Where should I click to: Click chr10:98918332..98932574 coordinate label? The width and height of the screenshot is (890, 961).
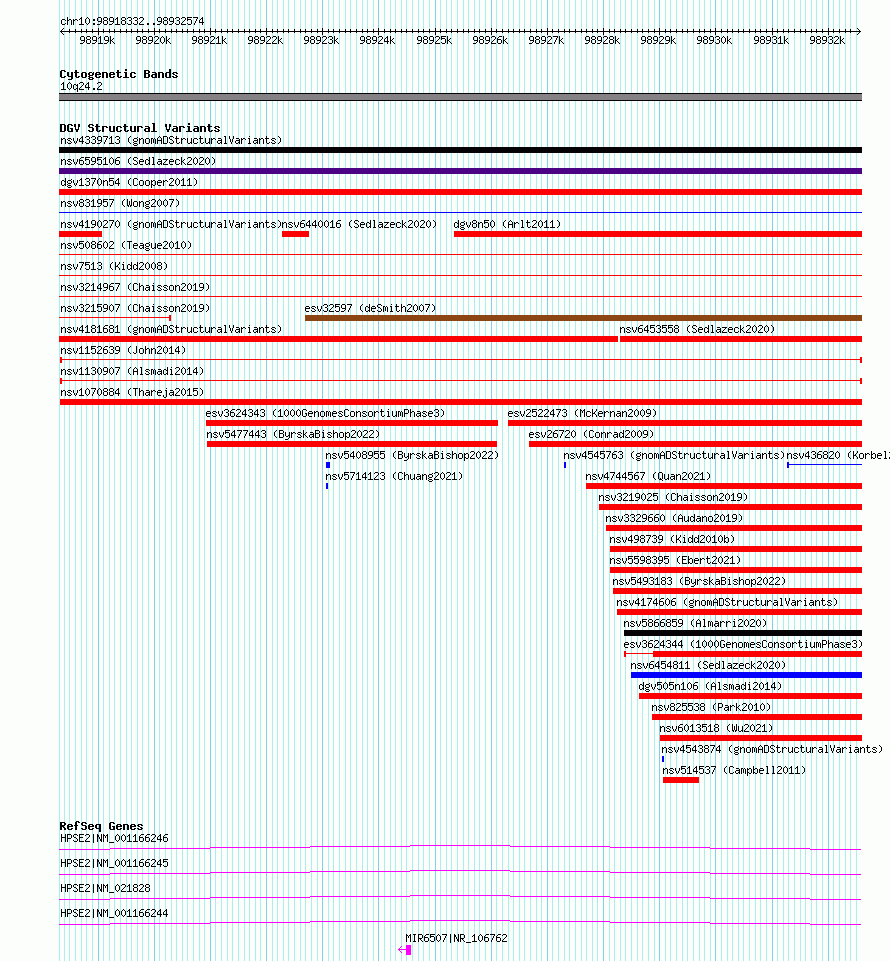pyautogui.click(x=132, y=21)
